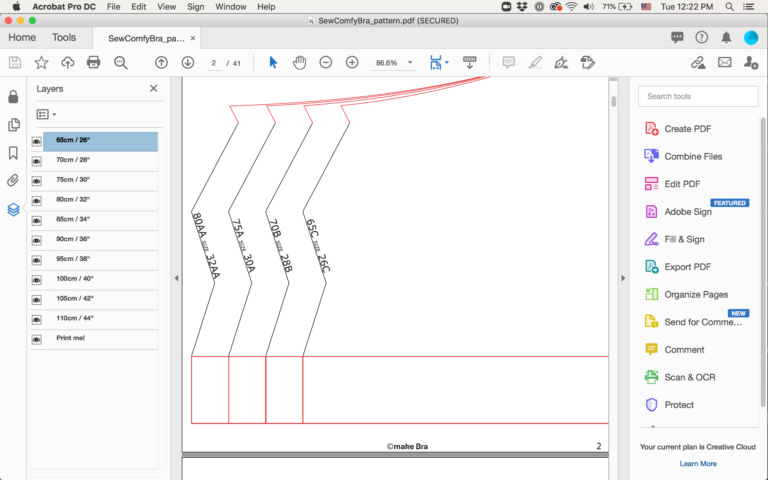Toggle visibility of 85cm / 34" layer
The image size is (768, 480).
[x=37, y=221]
